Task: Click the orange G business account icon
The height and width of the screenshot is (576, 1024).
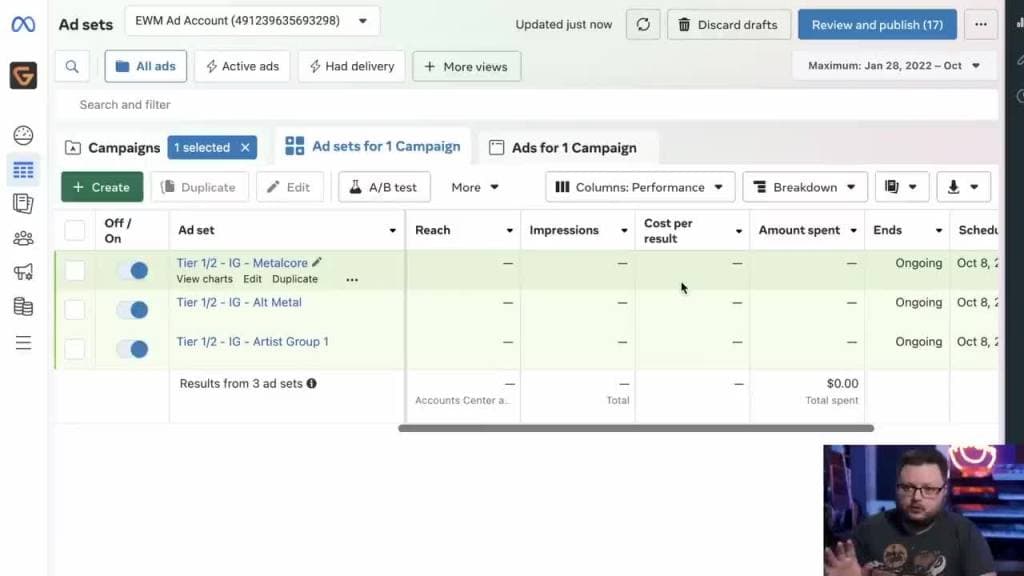Action: [23, 76]
